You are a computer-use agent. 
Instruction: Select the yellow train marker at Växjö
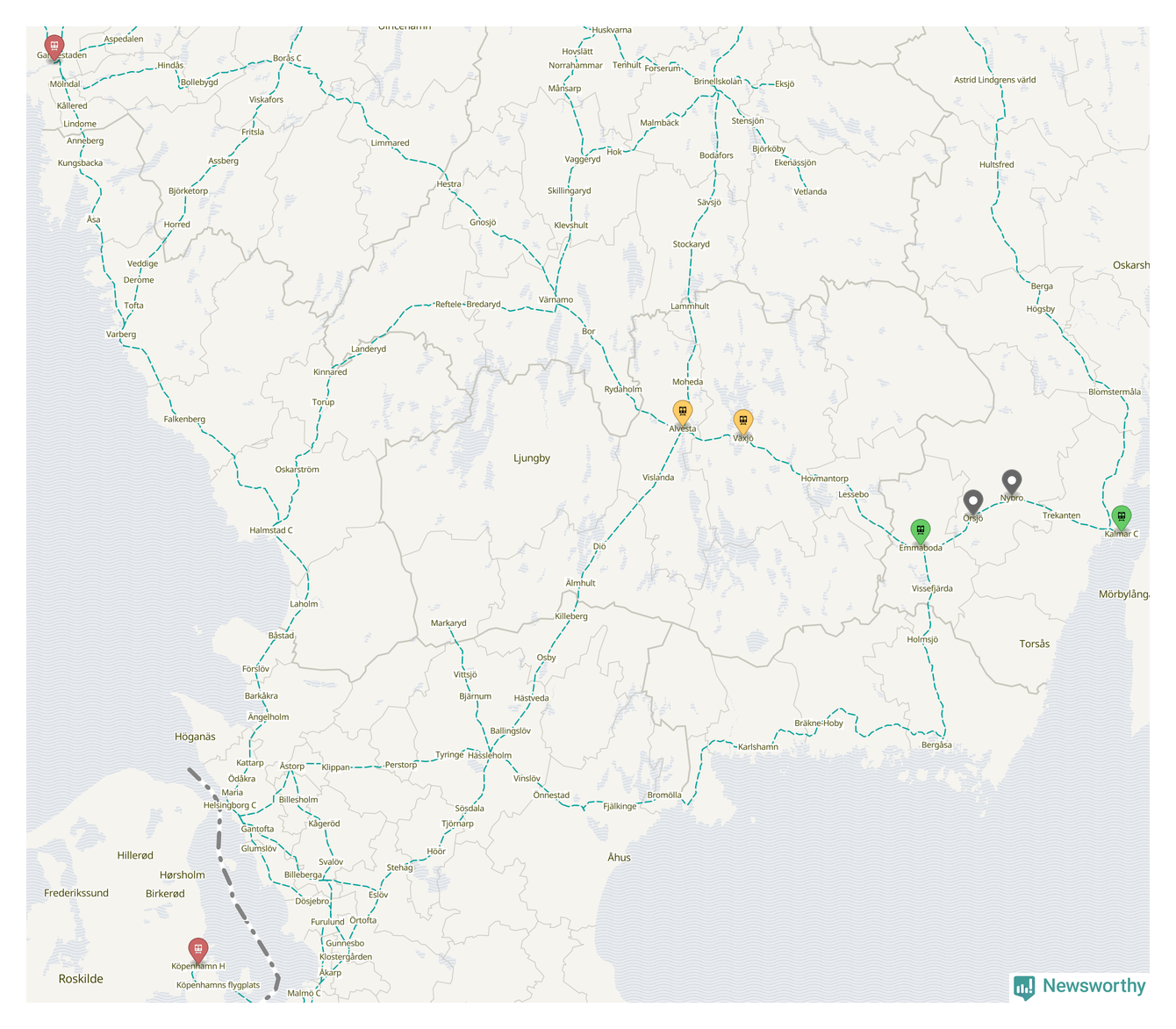[743, 421]
